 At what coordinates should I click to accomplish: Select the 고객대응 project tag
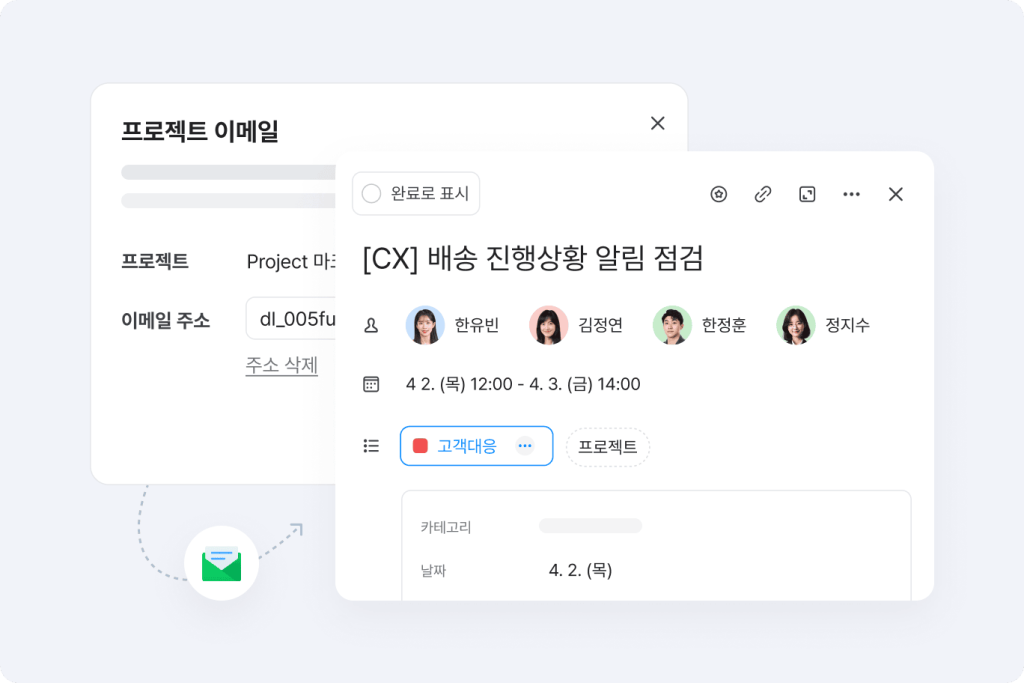click(476, 446)
